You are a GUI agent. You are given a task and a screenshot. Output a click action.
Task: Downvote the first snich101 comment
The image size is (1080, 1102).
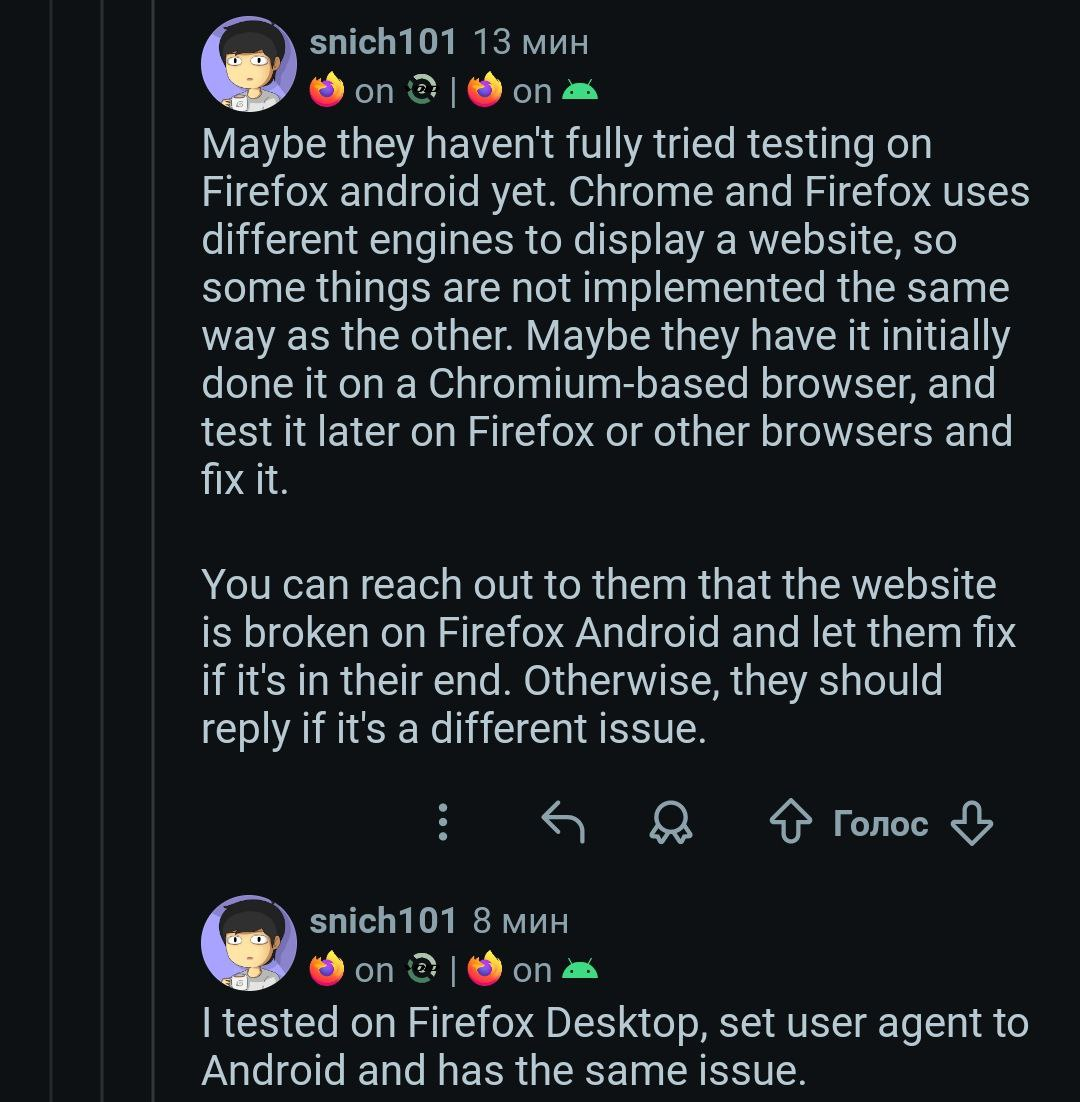pos(971,824)
